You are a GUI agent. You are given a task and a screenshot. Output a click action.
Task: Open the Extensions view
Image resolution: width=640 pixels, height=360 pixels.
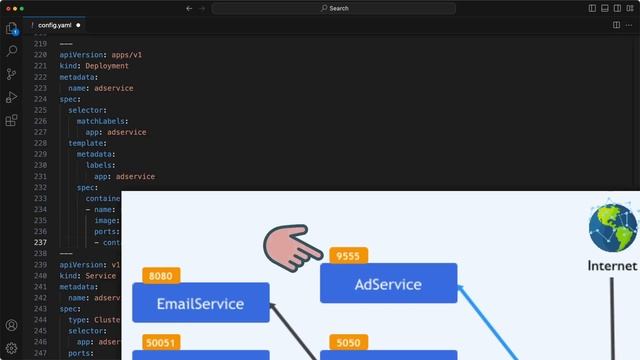click(11, 120)
